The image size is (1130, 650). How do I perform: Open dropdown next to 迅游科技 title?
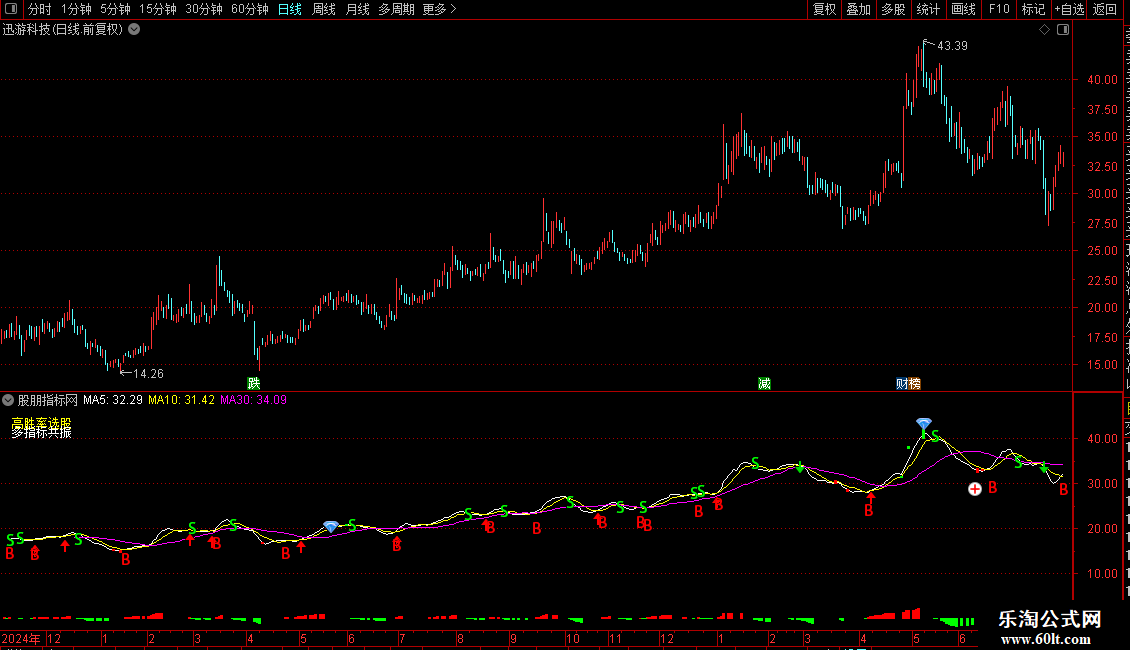click(134, 30)
